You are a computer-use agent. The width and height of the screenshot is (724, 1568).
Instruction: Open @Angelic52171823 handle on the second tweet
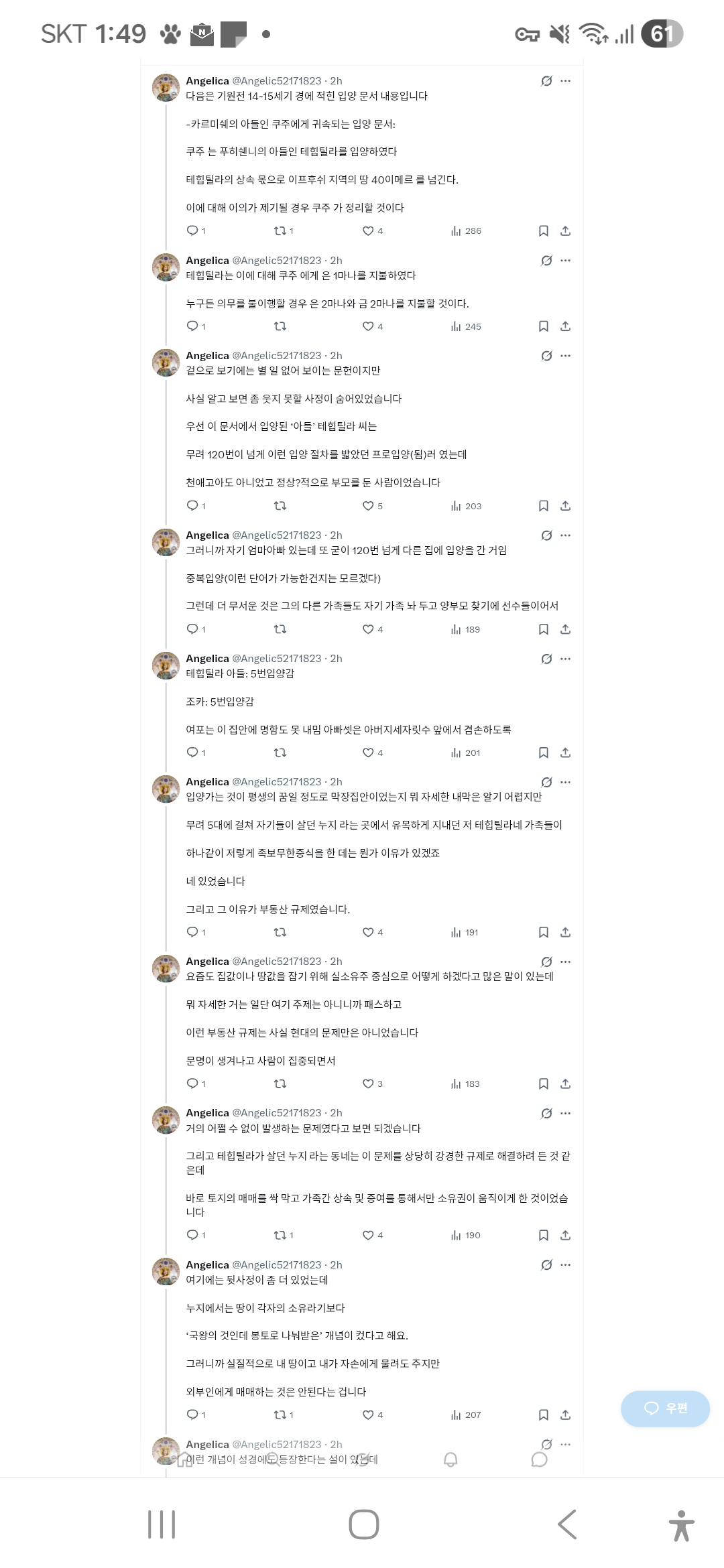tap(277, 261)
